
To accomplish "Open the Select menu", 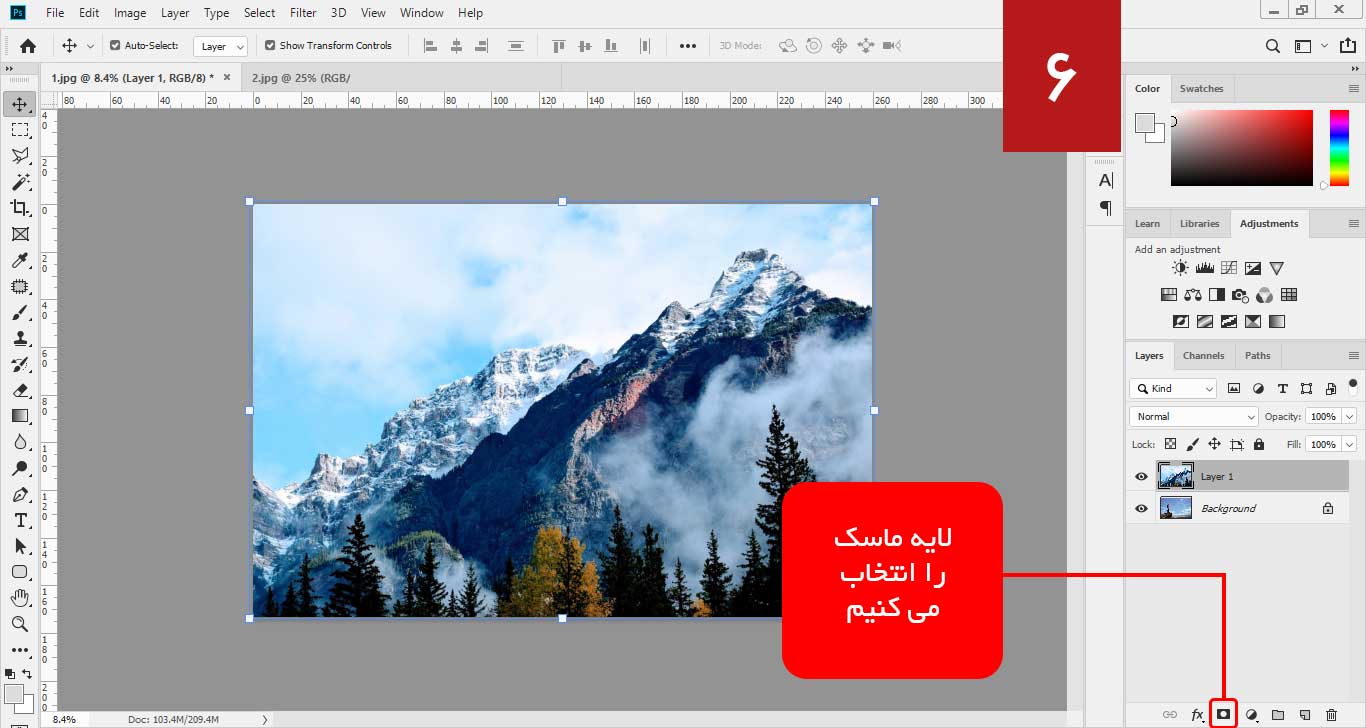I will 259,13.
